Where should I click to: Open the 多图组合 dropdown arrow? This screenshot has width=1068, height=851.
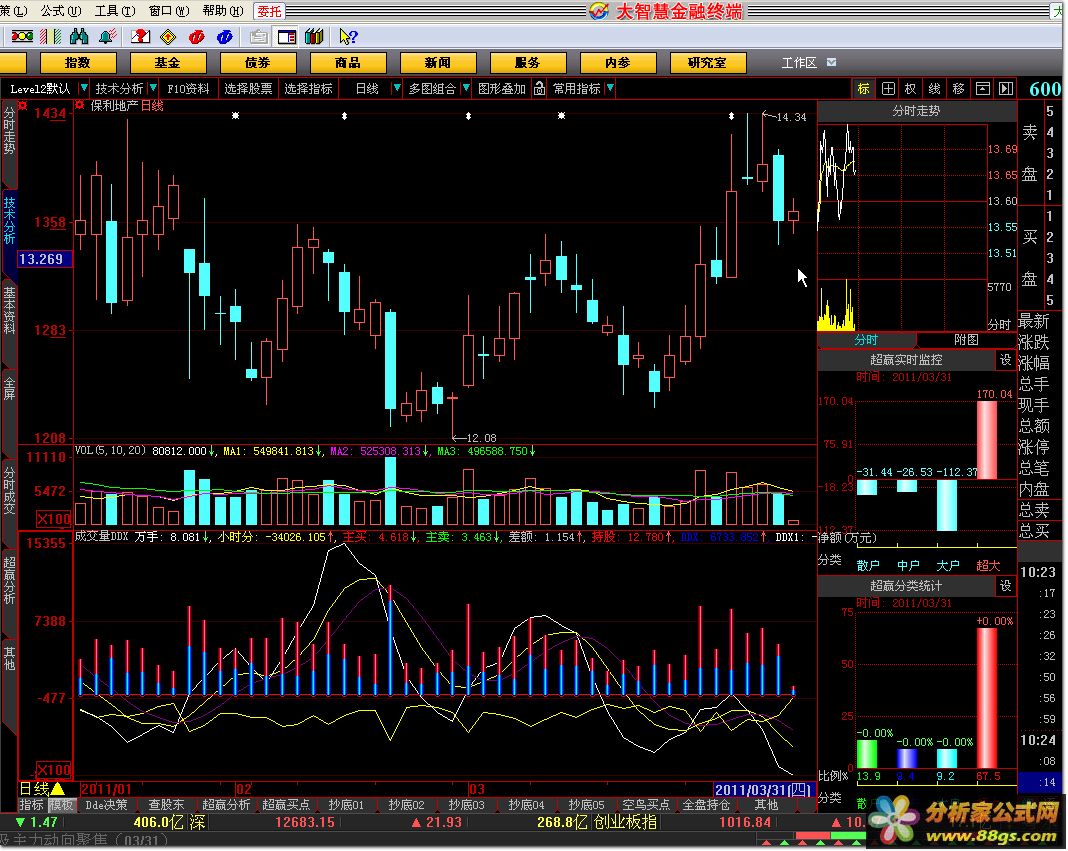[466, 89]
